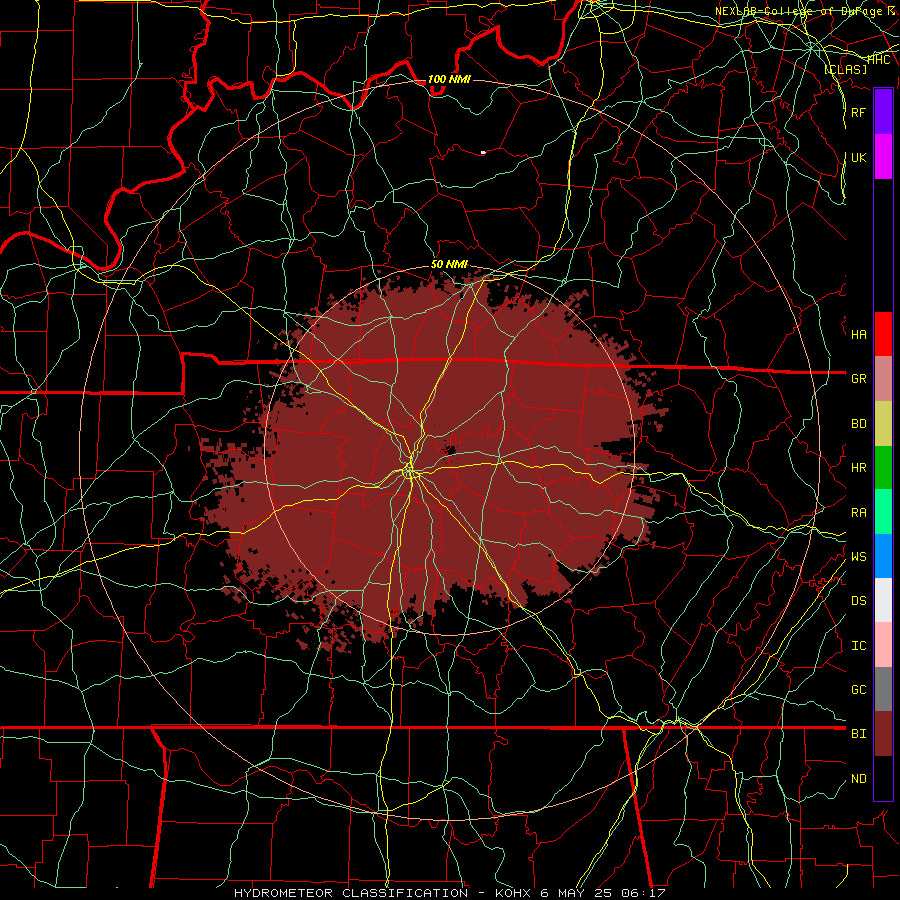Select the IC light pink legend swatch
This screenshot has height=900, width=900.
coord(883,645)
